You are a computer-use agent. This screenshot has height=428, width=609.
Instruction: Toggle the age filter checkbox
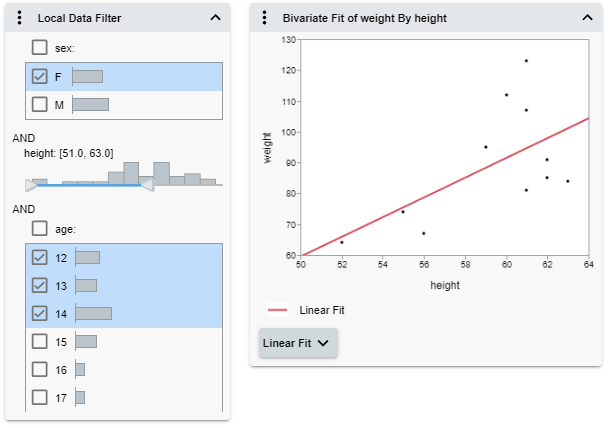point(40,229)
